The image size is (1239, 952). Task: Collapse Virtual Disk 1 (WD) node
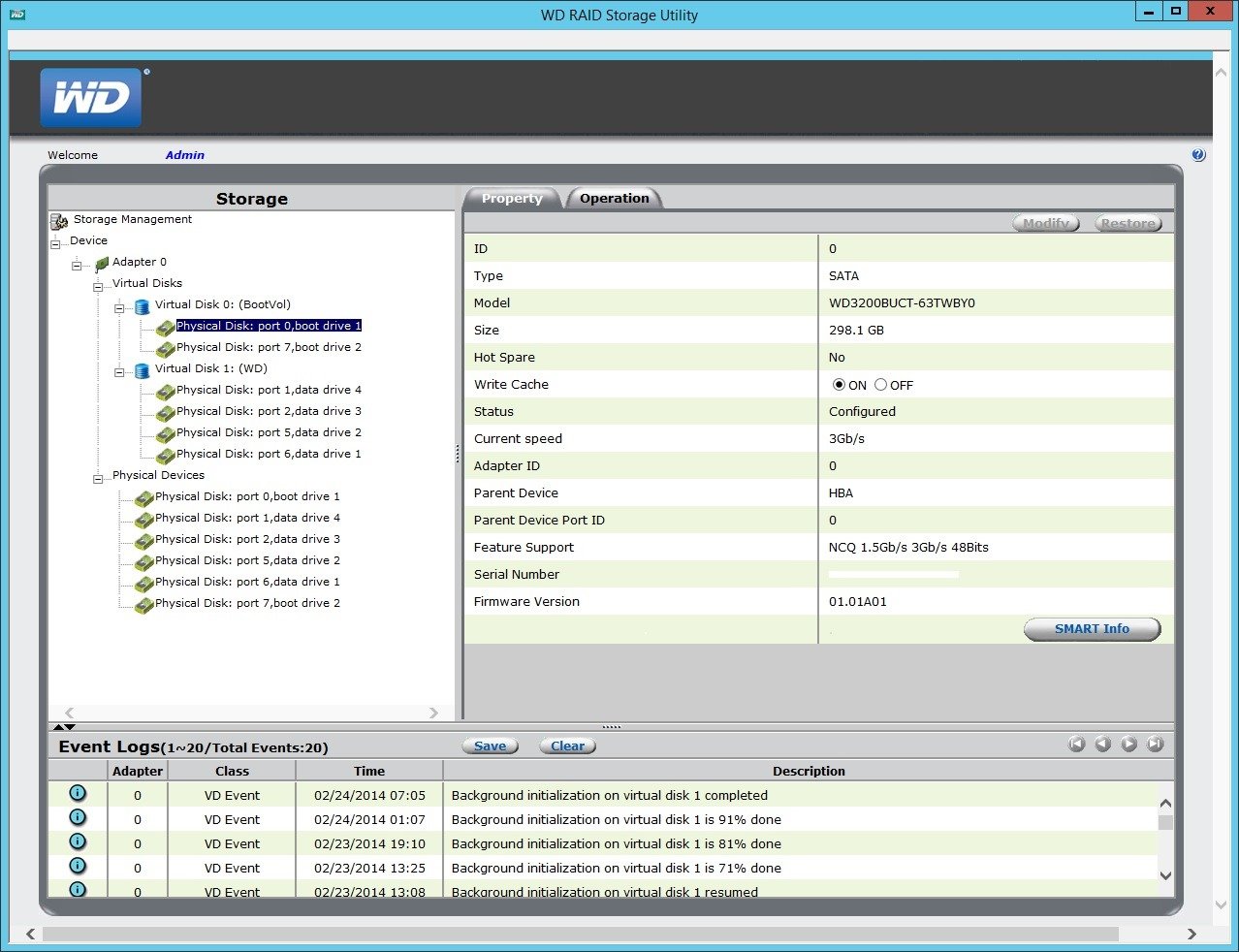click(119, 370)
